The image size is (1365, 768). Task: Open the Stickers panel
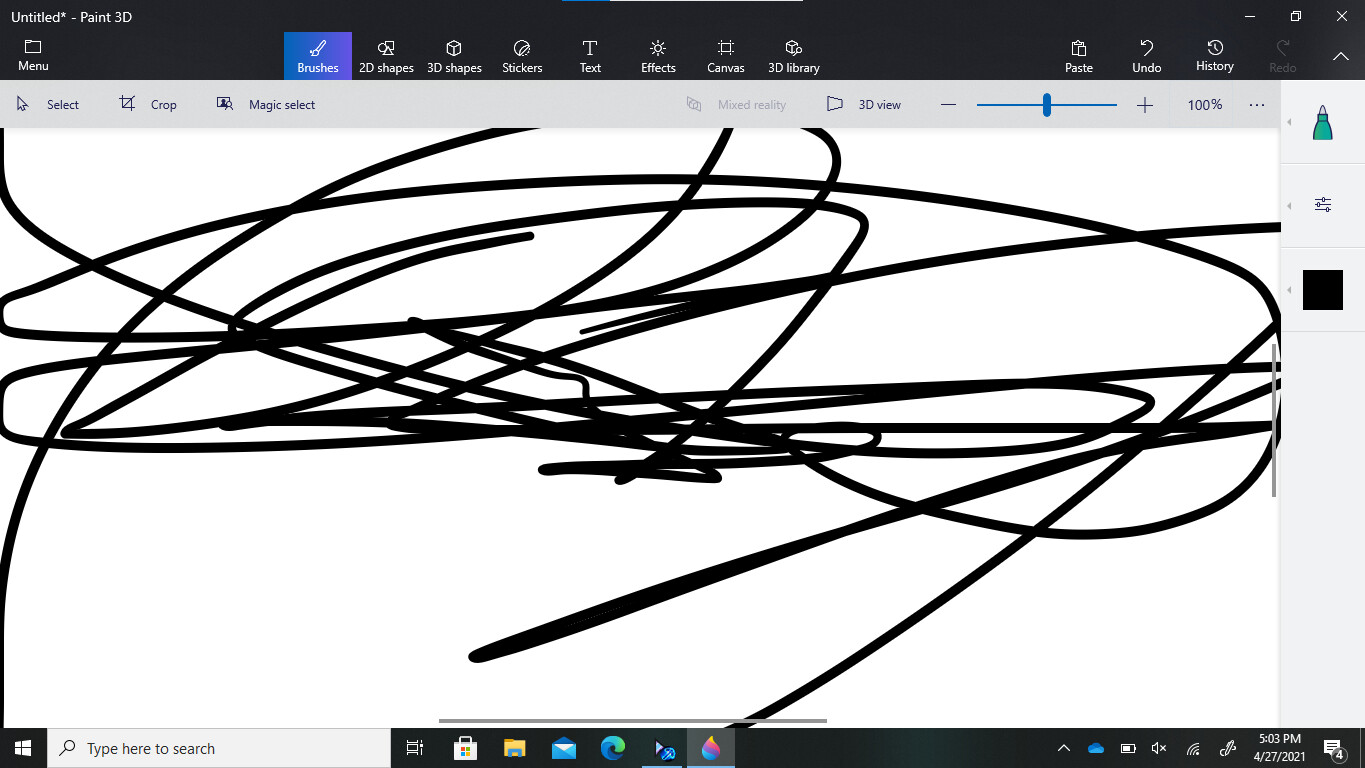pyautogui.click(x=522, y=56)
